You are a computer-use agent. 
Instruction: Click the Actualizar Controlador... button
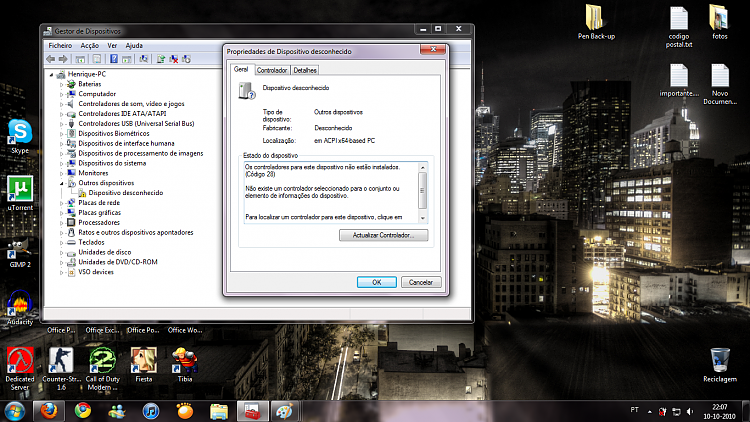(x=384, y=235)
